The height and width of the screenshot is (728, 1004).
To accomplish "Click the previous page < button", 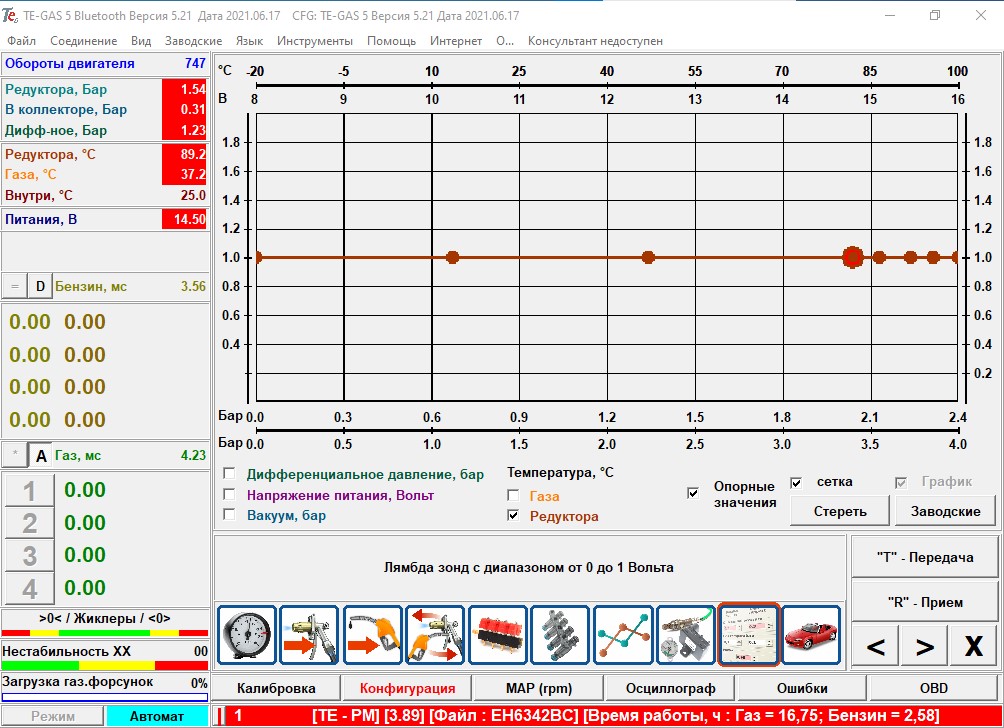I will [x=875, y=646].
